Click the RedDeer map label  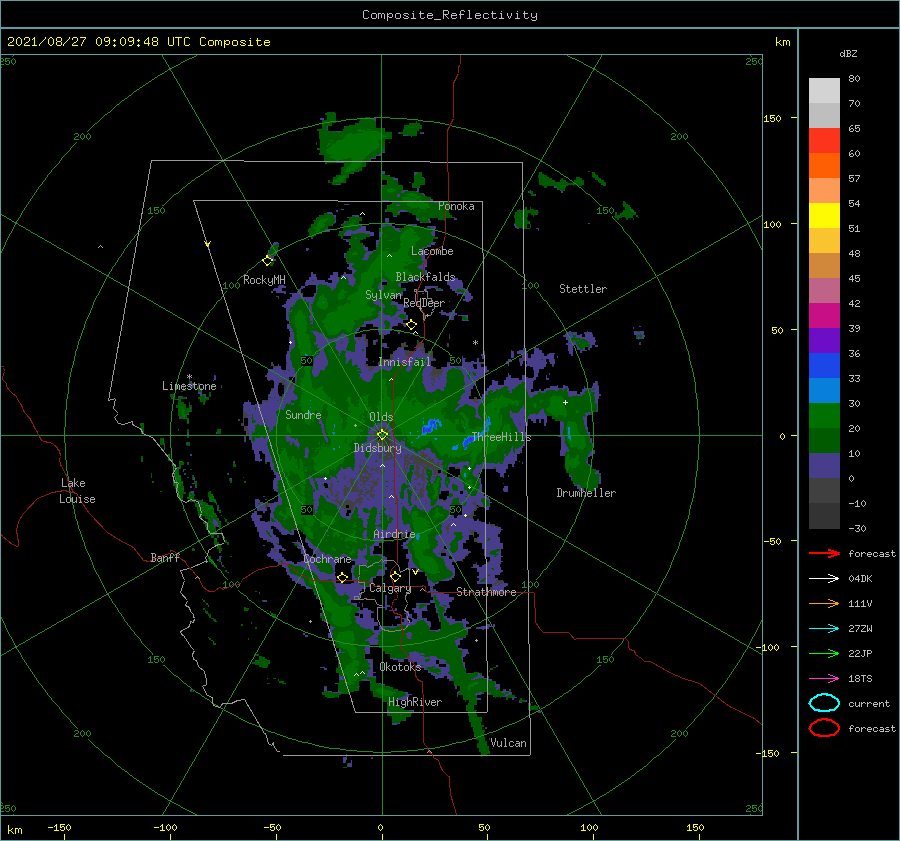click(x=424, y=303)
